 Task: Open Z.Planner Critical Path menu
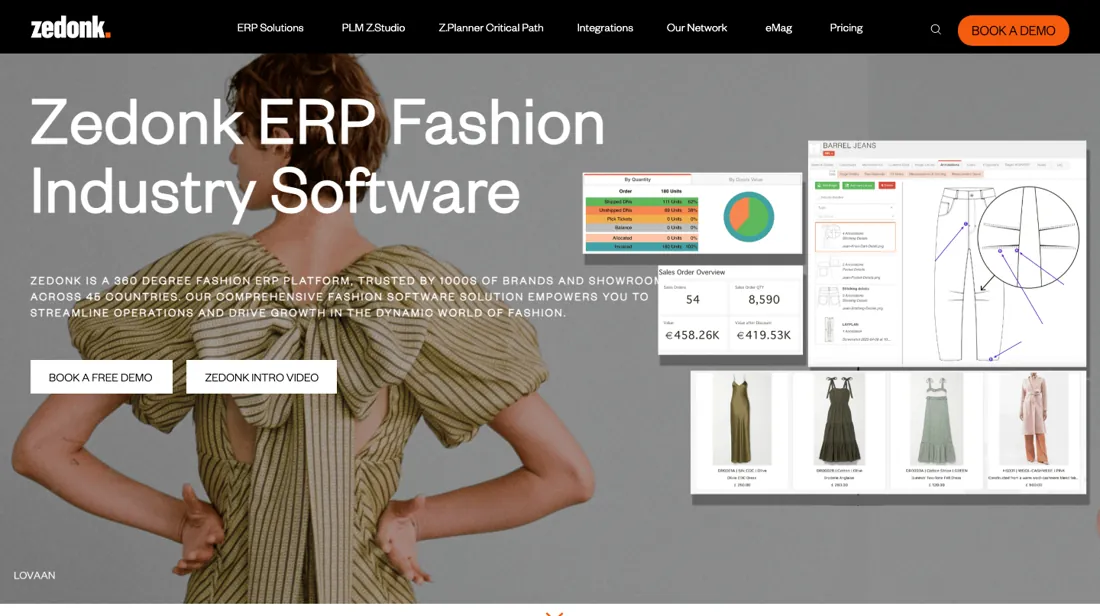(491, 28)
